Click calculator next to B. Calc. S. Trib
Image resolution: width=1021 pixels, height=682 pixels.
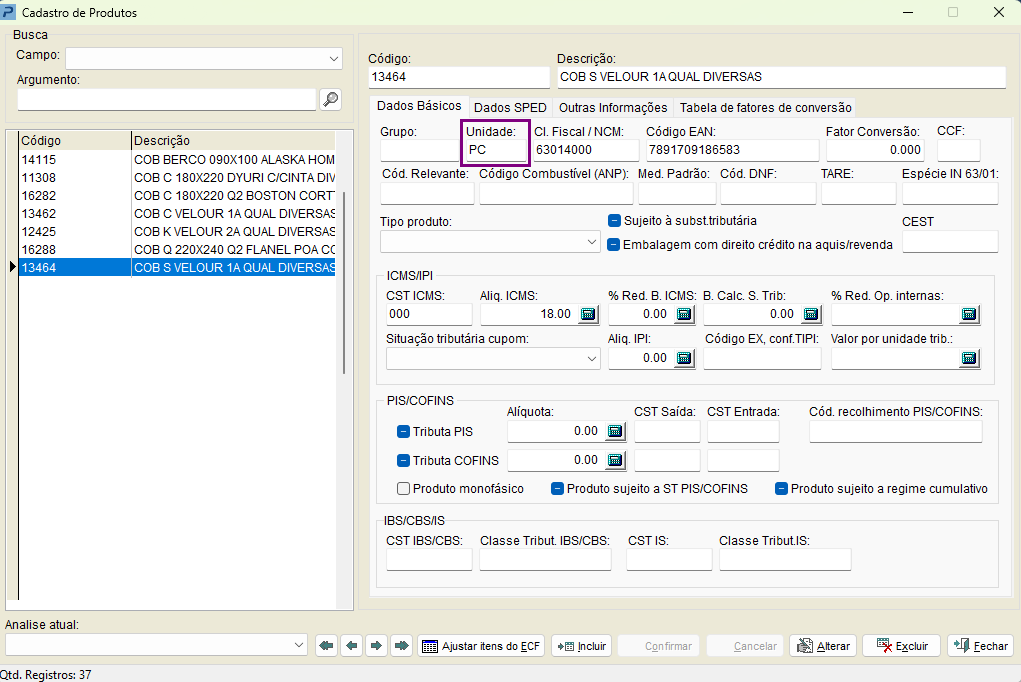tap(811, 315)
